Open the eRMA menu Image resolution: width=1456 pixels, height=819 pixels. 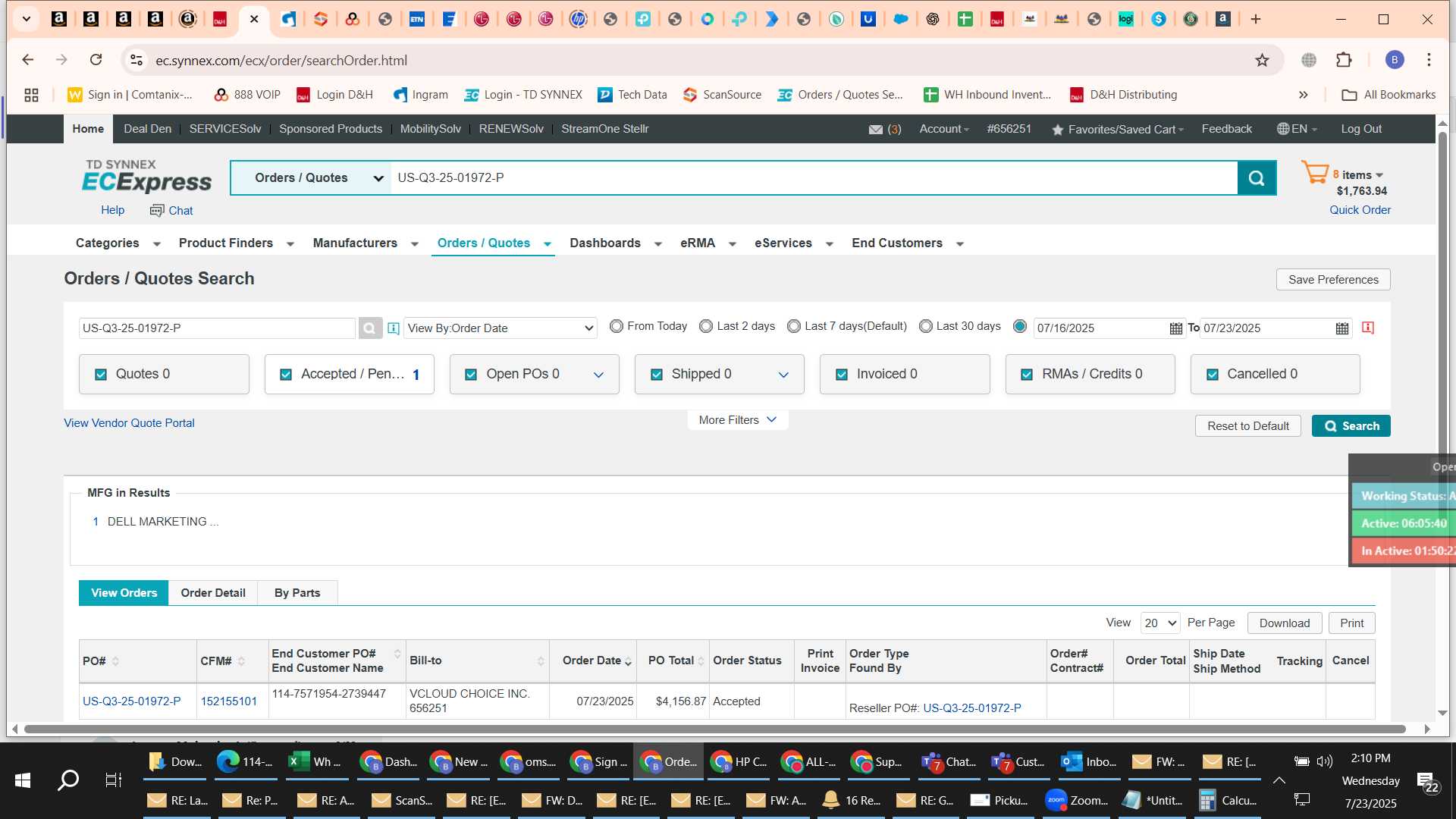click(x=708, y=243)
